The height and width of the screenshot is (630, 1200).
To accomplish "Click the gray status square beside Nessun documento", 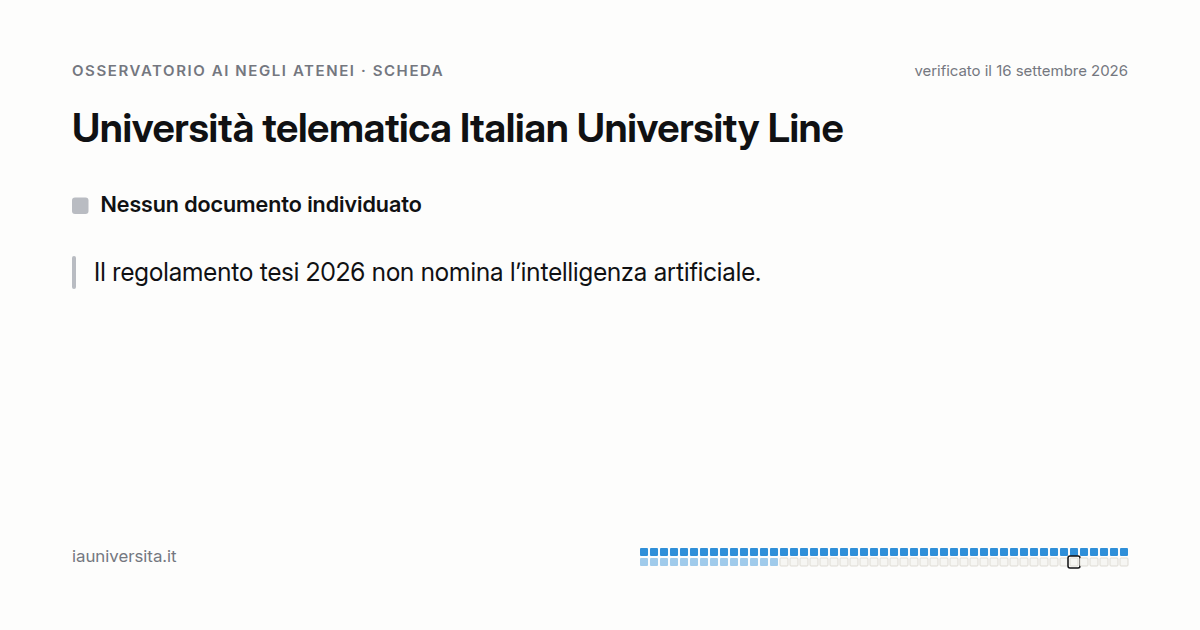I will (x=80, y=206).
